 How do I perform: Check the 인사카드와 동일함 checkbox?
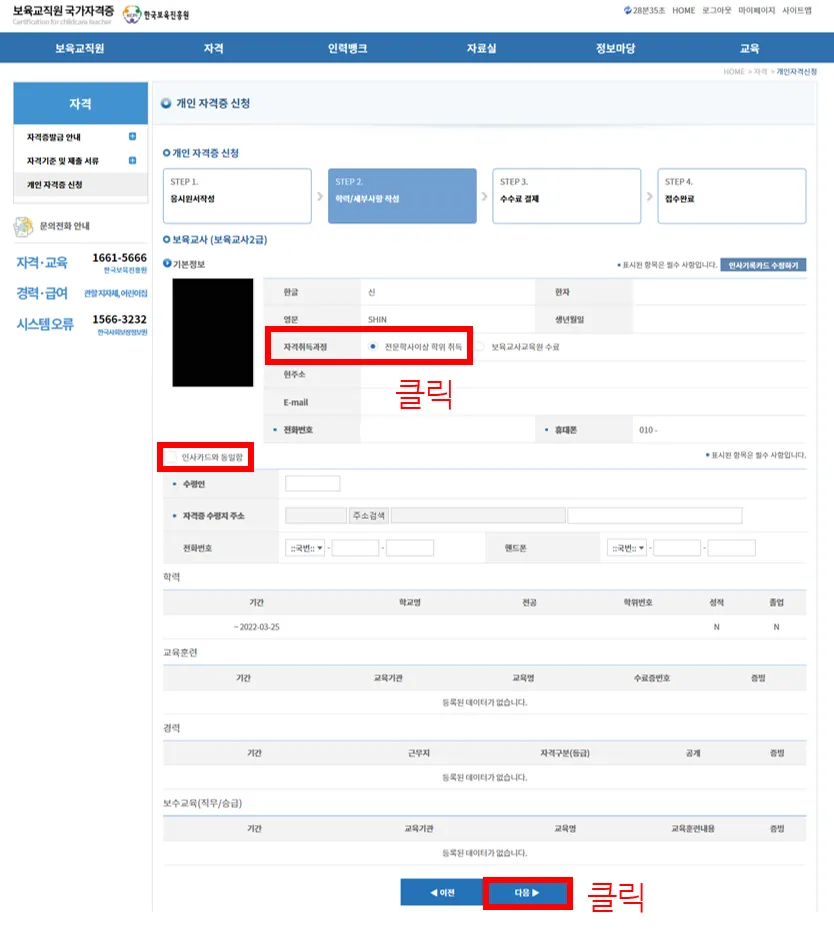171,457
